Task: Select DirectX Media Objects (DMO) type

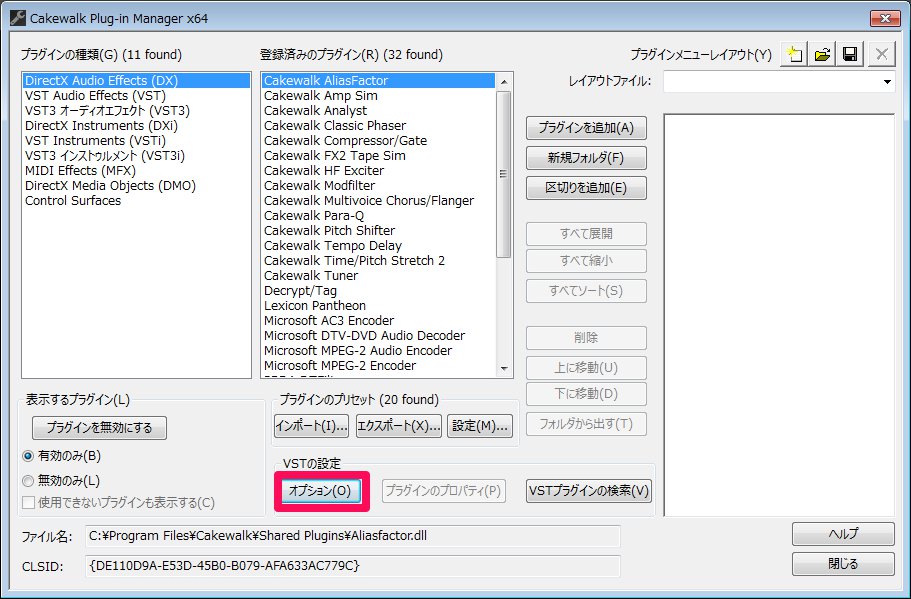Action: 136,186
